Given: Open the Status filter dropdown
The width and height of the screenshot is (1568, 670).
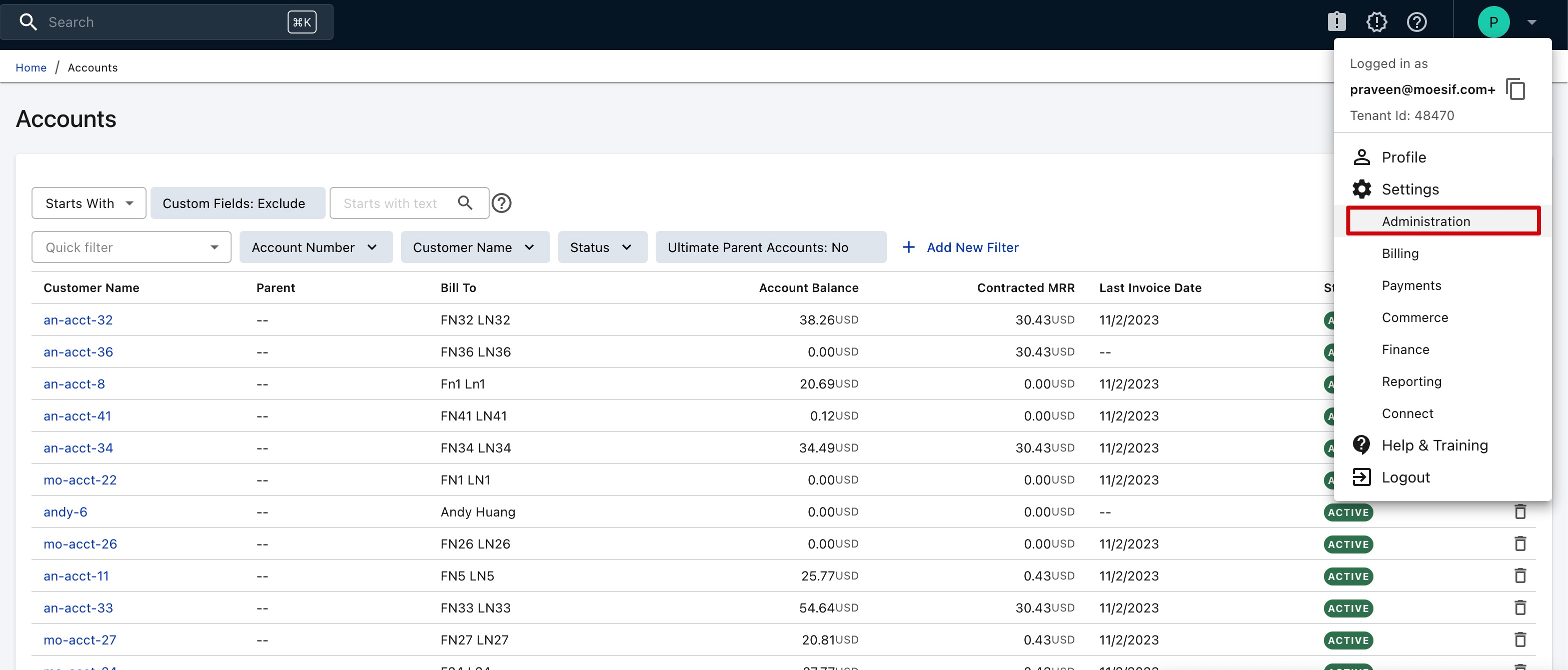Looking at the screenshot, I should 601,247.
